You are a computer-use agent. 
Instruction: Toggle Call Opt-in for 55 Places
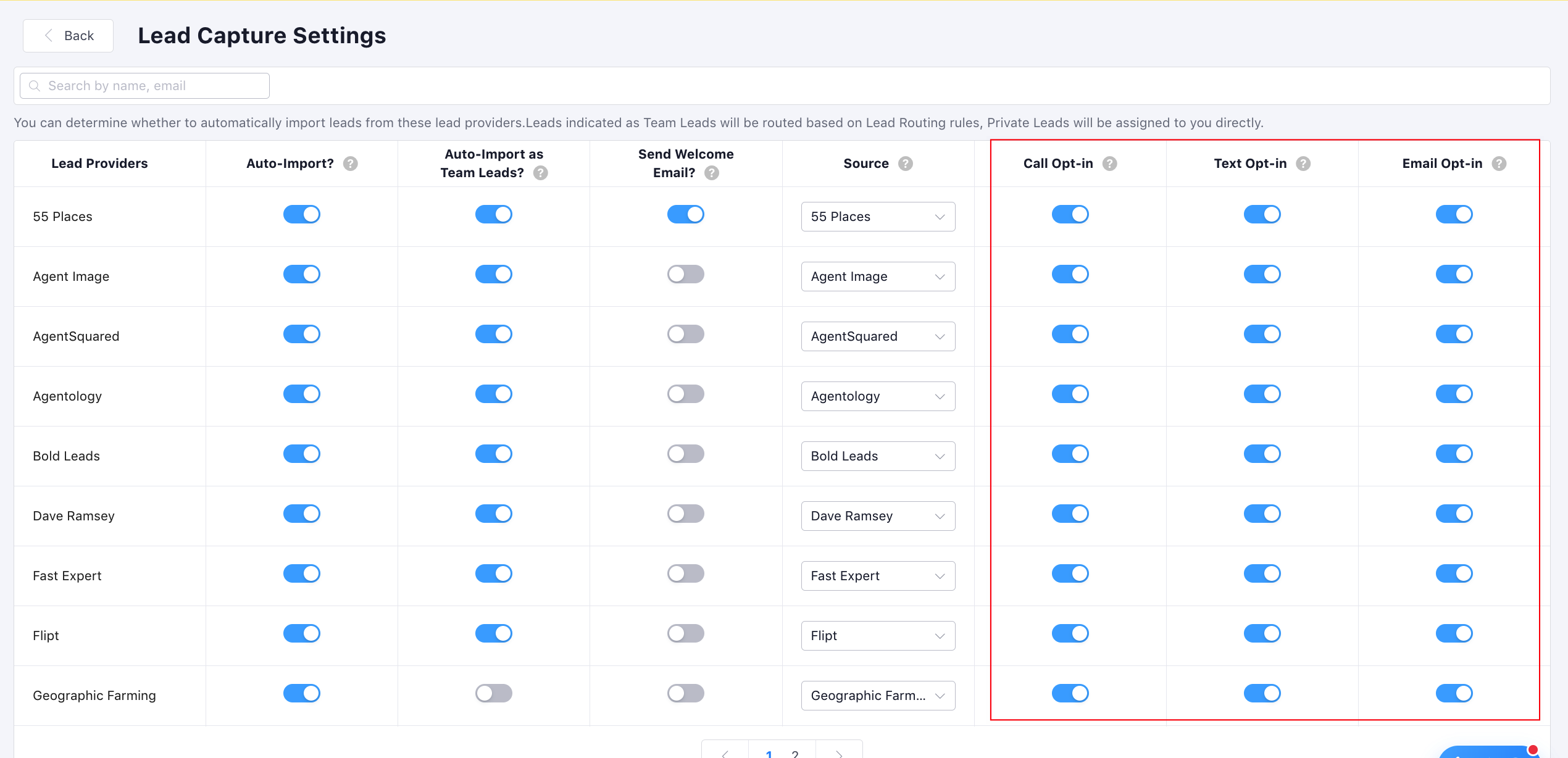[x=1070, y=214]
